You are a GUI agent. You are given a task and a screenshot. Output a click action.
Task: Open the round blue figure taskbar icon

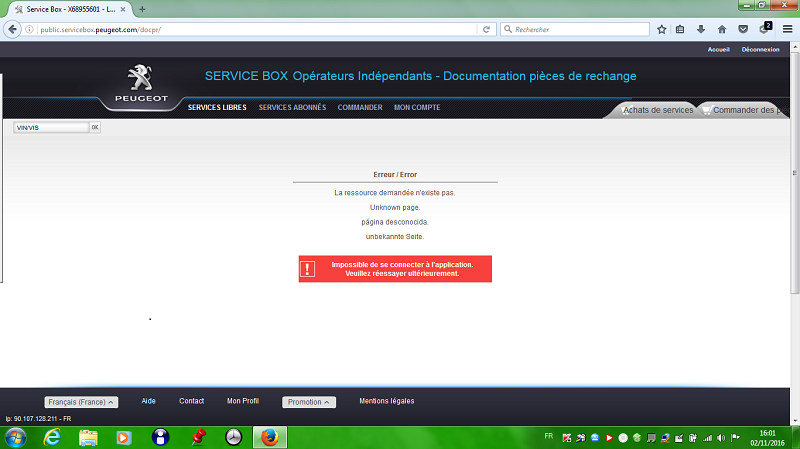point(160,438)
